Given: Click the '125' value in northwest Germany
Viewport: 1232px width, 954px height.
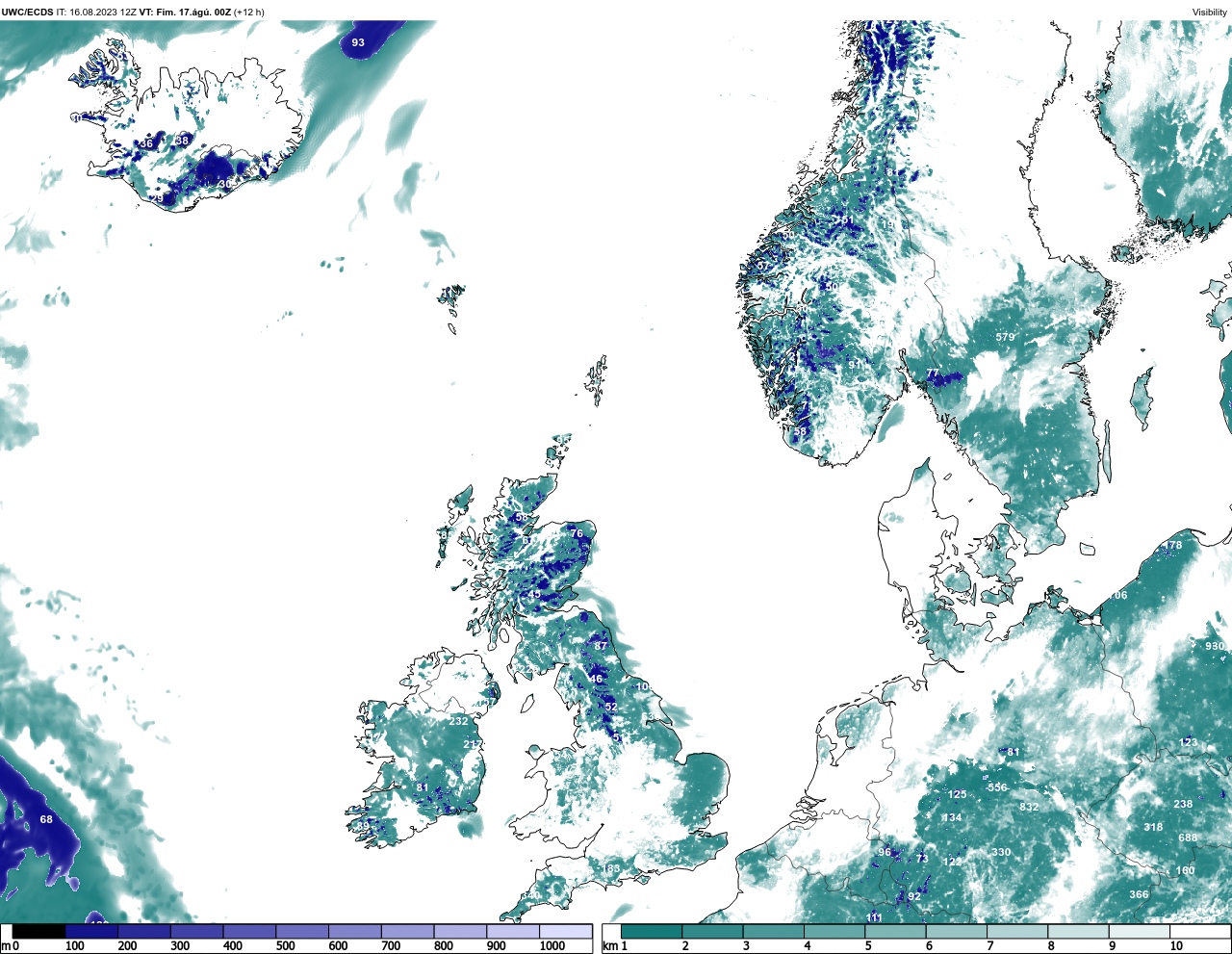Looking at the screenshot, I should pos(957,794).
